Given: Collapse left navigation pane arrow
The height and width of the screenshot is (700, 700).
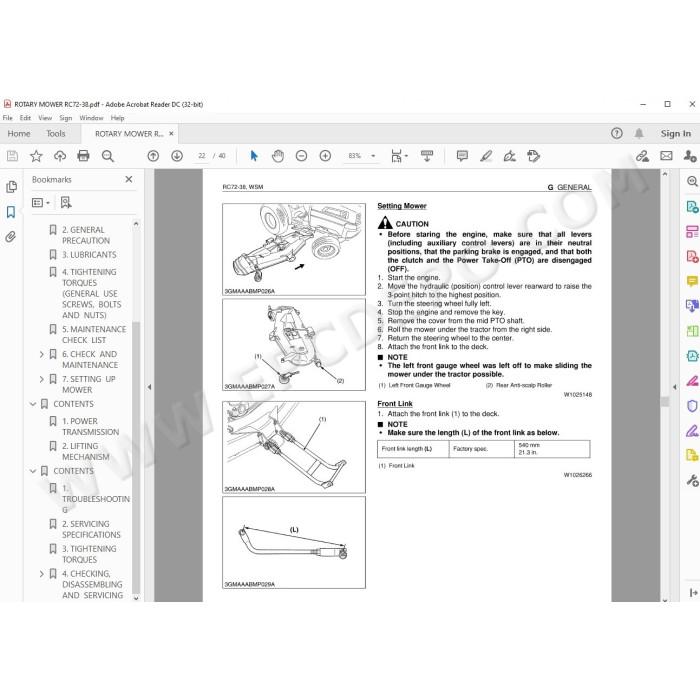Looking at the screenshot, I should tap(149, 387).
